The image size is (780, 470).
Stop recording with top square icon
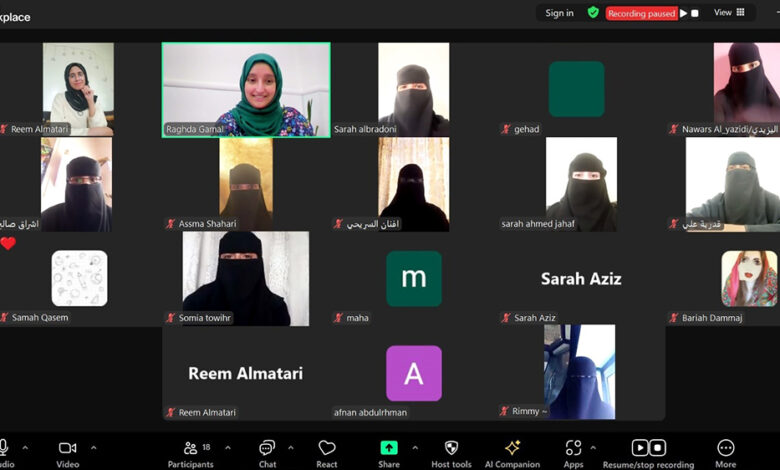[x=695, y=13]
